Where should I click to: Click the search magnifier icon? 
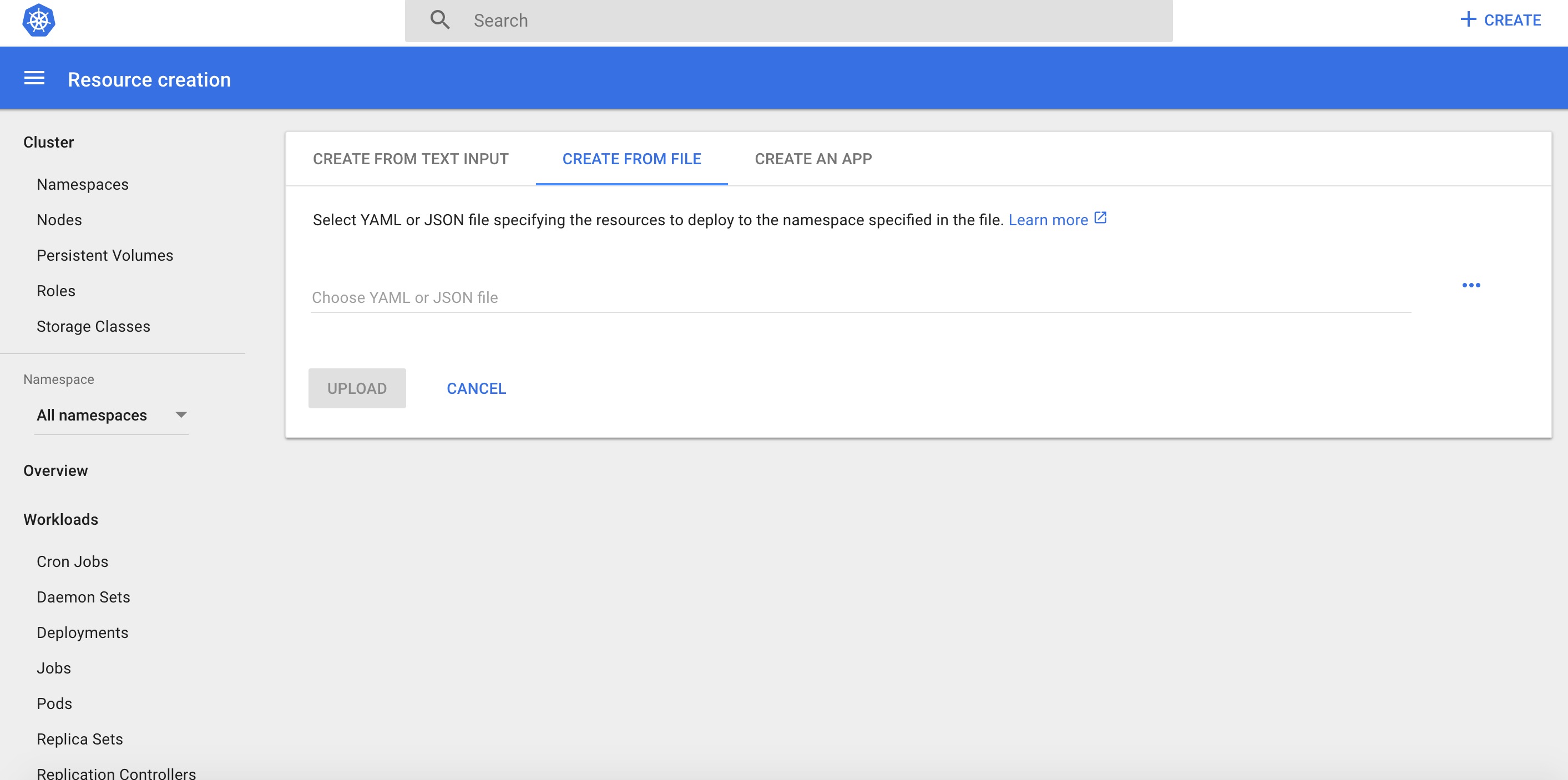(x=440, y=20)
